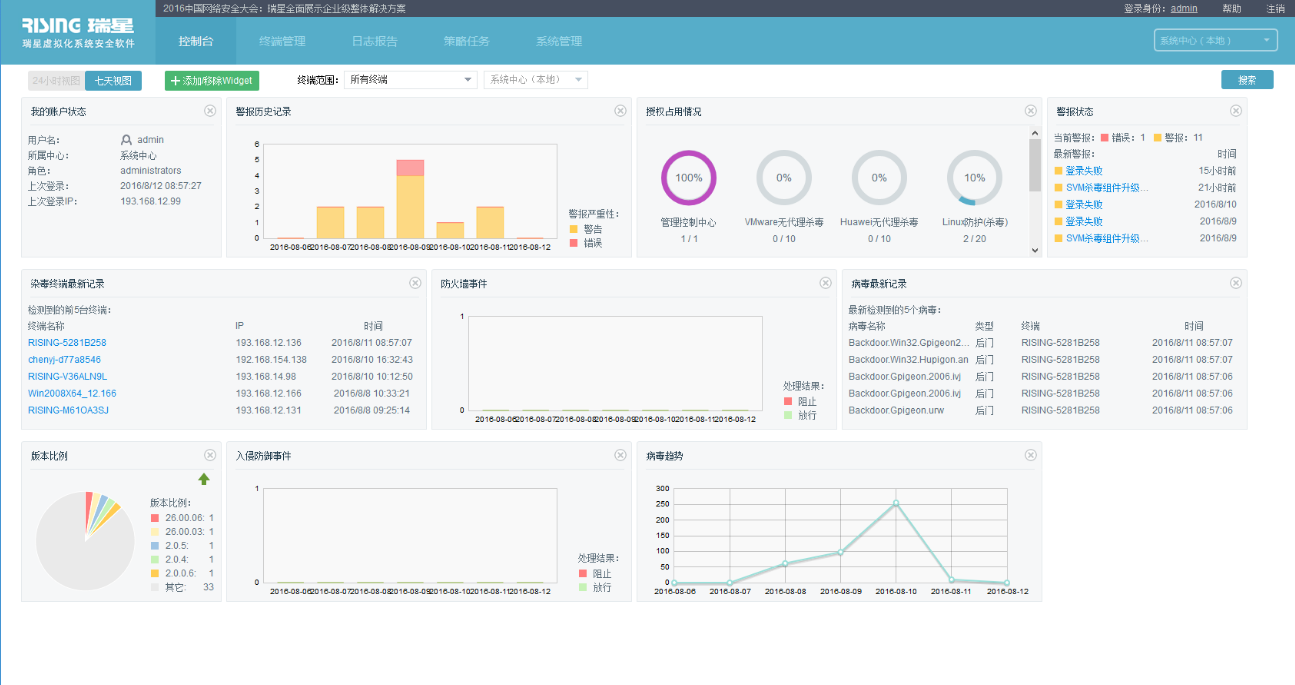Screen dimensions: 1295x685
Task: Click the 添加/移除Widget button
Action: point(211,80)
